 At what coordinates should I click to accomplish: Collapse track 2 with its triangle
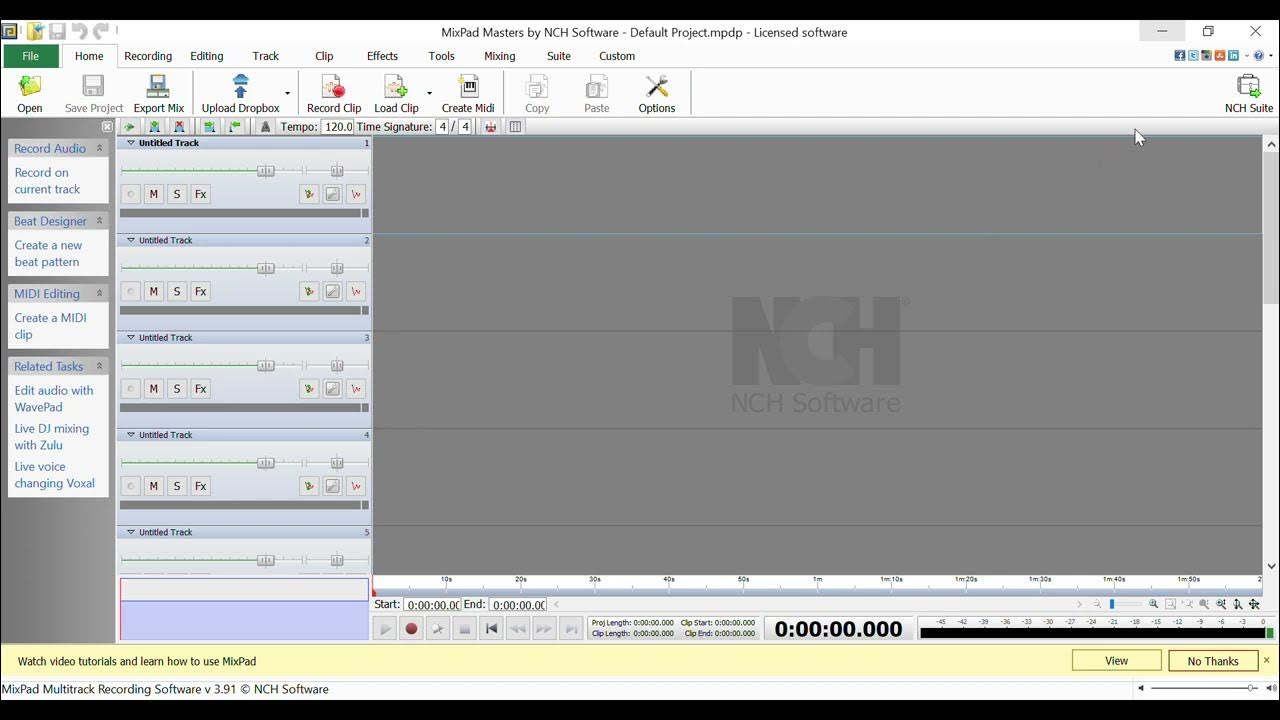pyautogui.click(x=130, y=240)
